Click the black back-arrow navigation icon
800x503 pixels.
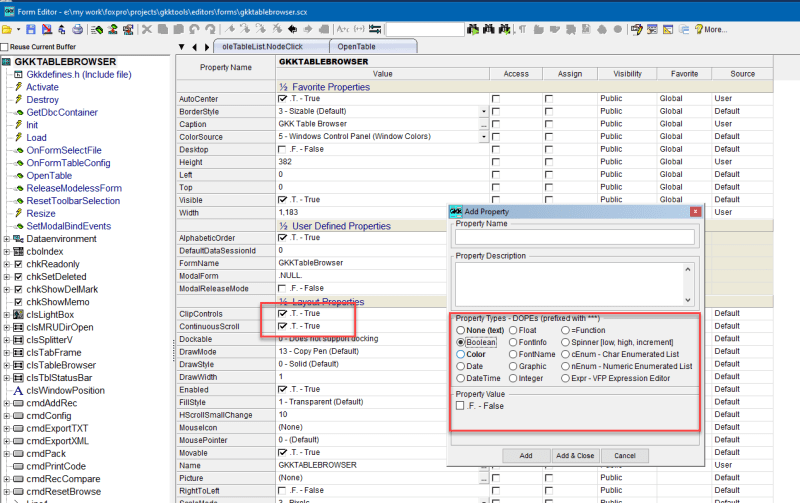pos(292,30)
